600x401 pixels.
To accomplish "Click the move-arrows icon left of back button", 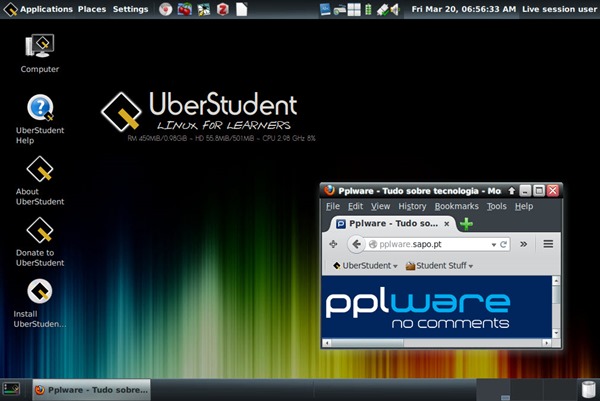I will pos(333,244).
